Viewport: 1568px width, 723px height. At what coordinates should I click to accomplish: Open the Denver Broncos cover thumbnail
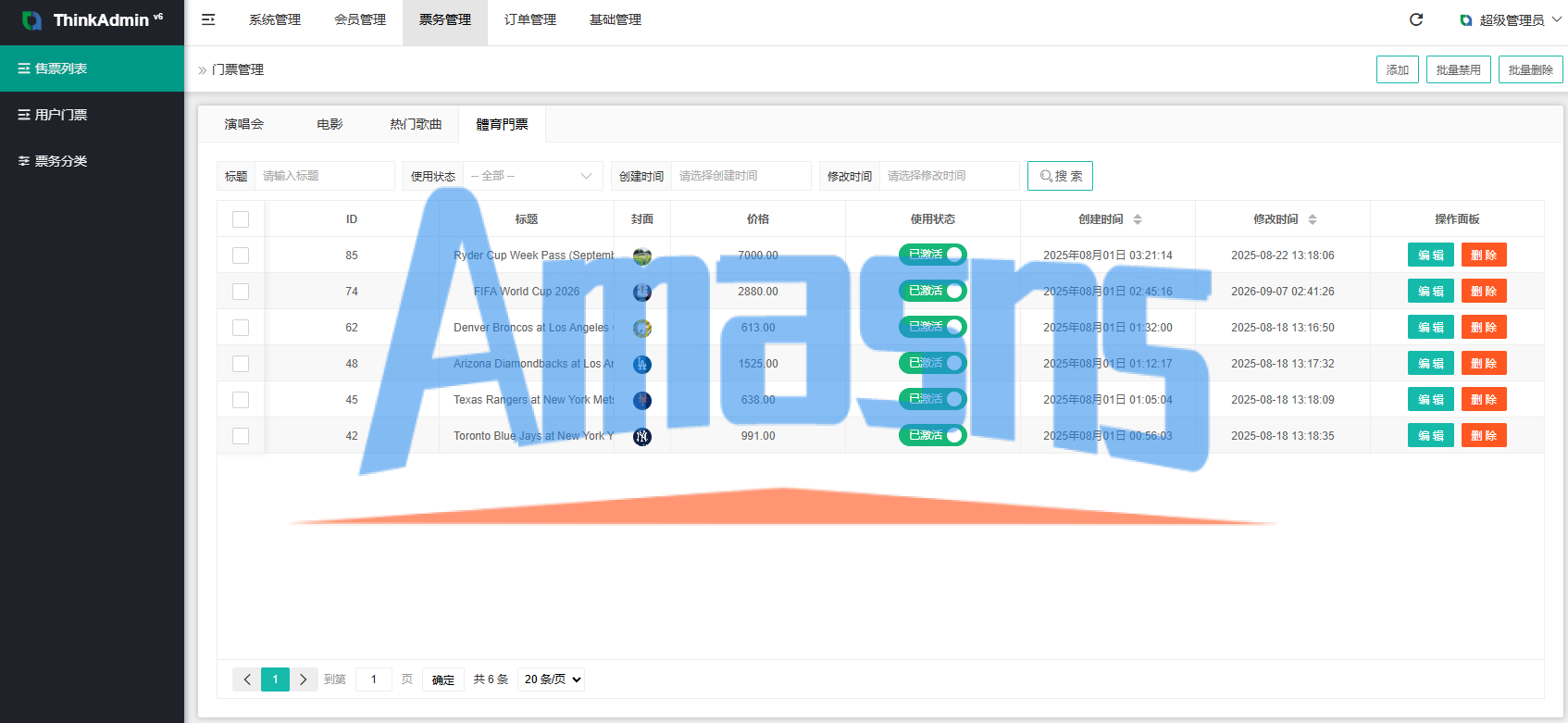[x=642, y=329]
